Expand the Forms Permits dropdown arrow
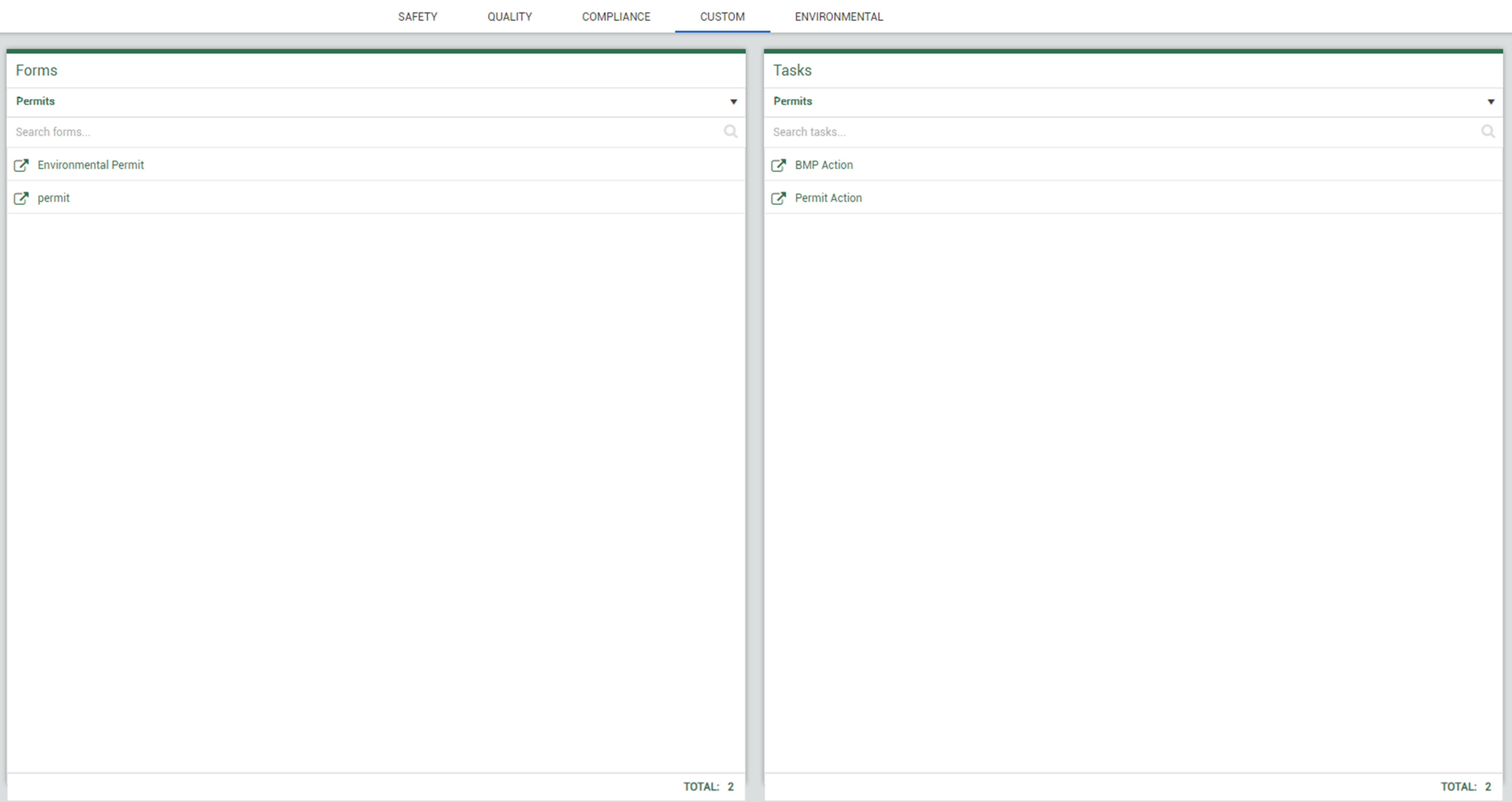Viewport: 1512px width, 802px height. point(733,102)
